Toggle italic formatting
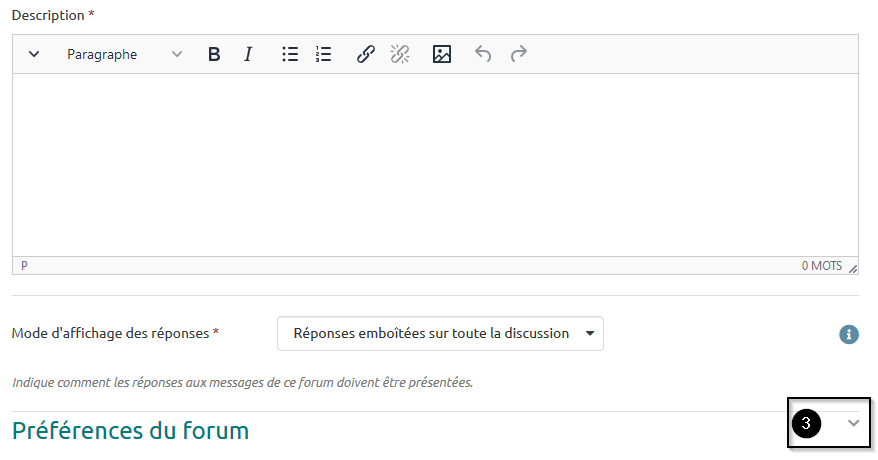This screenshot has height=460, width=878. pyautogui.click(x=248, y=54)
